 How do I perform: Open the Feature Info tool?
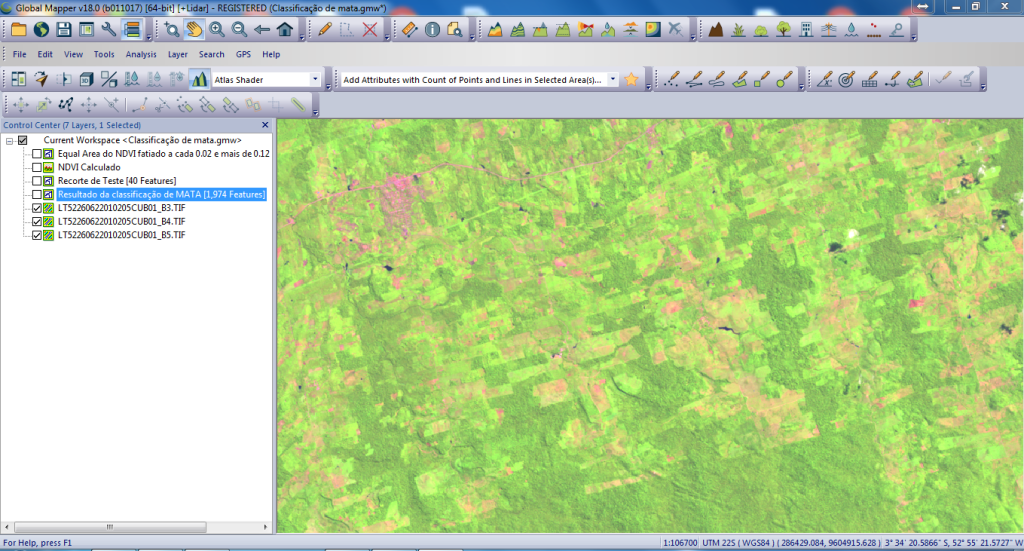432,29
